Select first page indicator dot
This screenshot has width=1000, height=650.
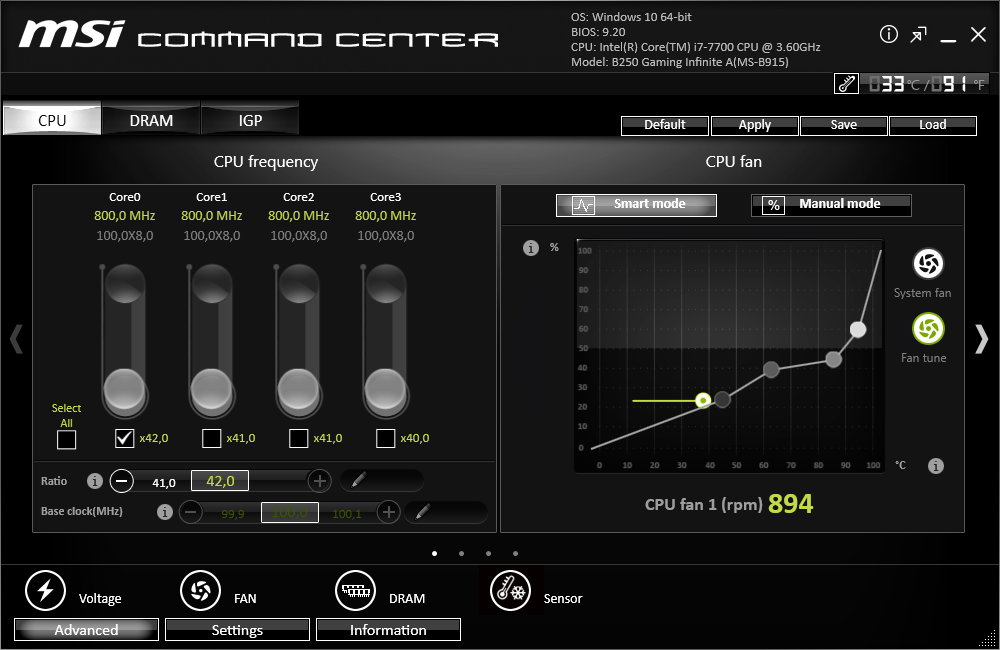[434, 553]
